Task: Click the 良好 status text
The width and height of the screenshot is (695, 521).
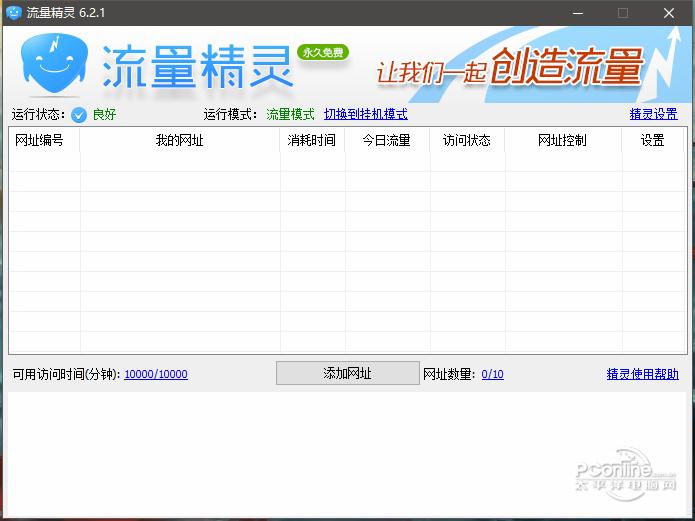Action: [x=105, y=114]
